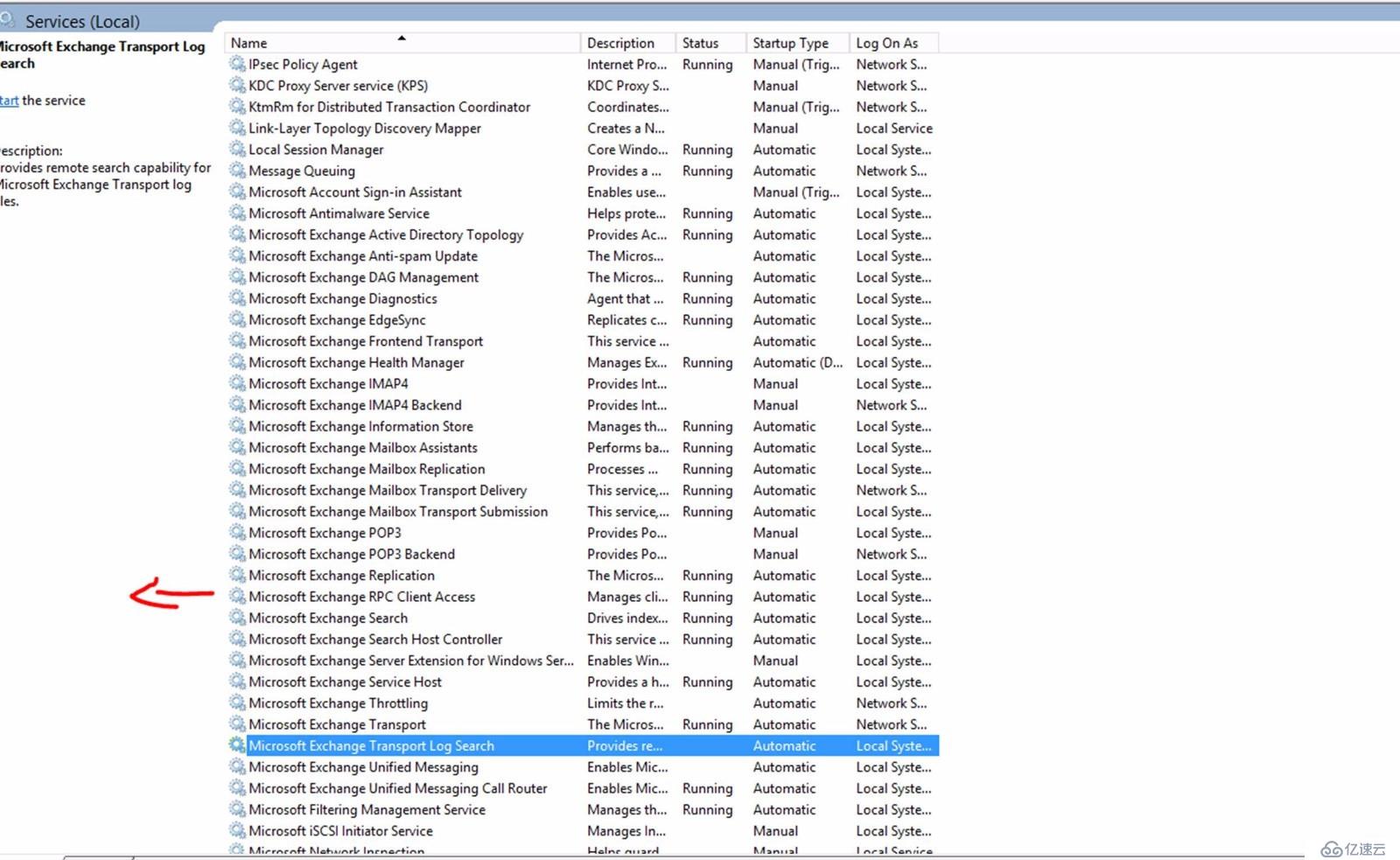Viewport: 1400px width, 860px height.
Task: Sort by the Status column header
Action: pos(710,43)
